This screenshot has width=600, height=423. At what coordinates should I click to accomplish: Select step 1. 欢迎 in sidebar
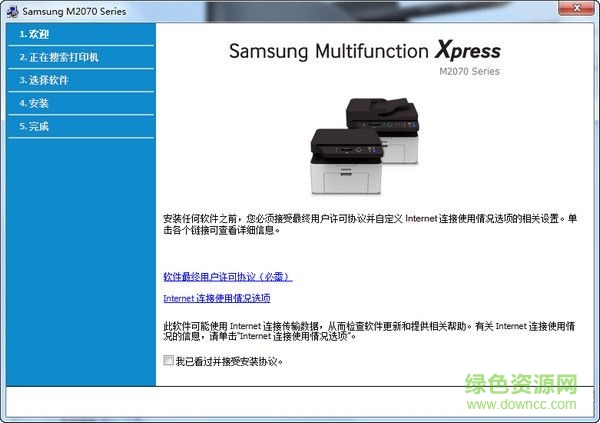[81, 34]
